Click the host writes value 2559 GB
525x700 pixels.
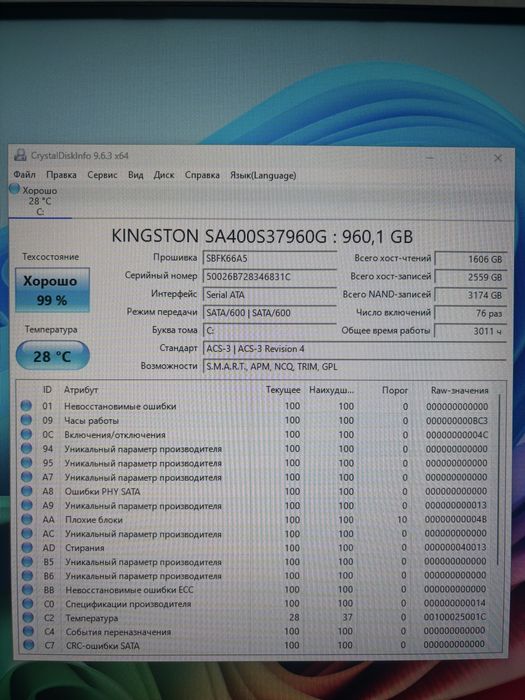point(471,277)
